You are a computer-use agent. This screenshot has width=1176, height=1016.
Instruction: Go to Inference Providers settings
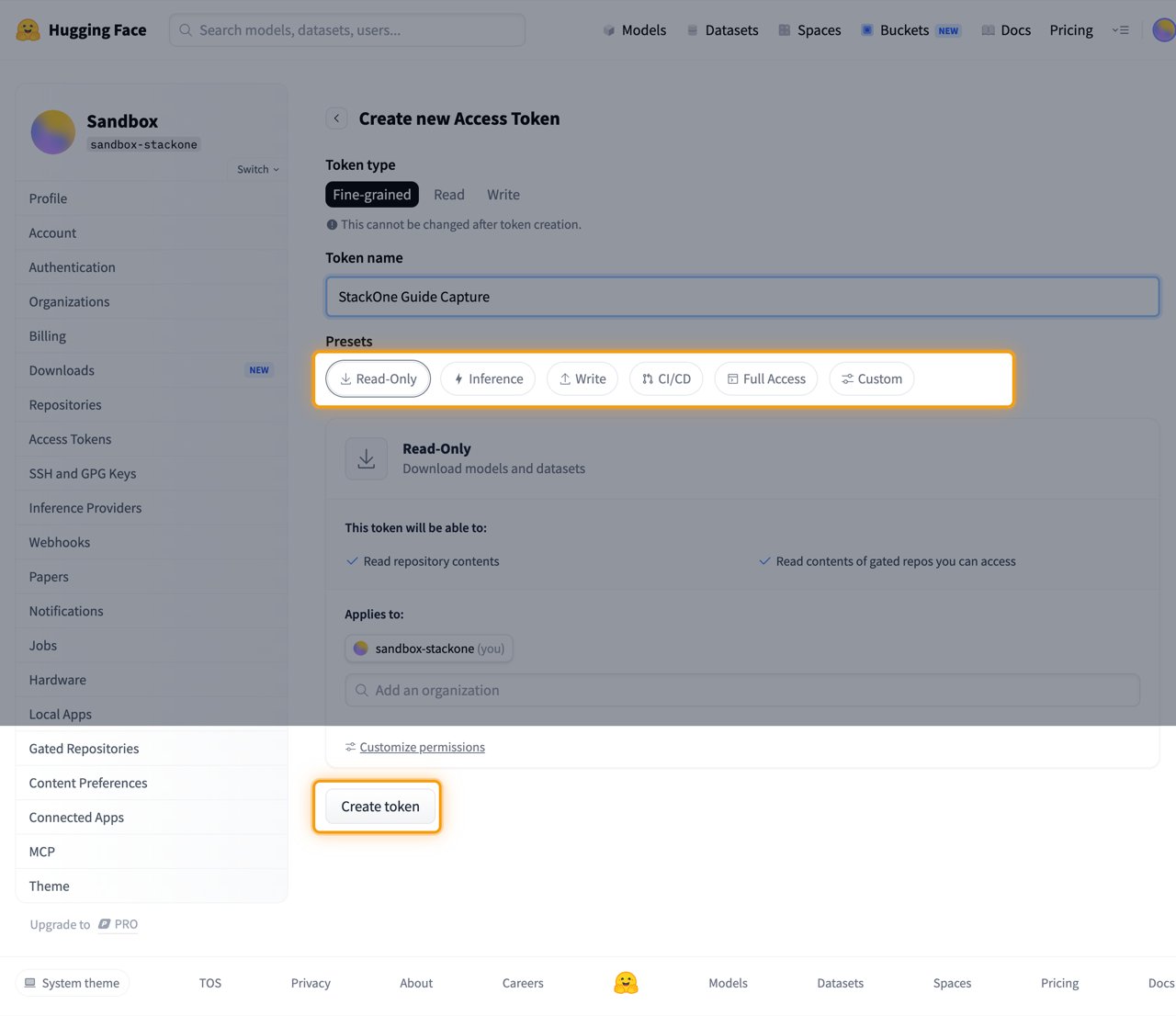pyautogui.click(x=152, y=508)
